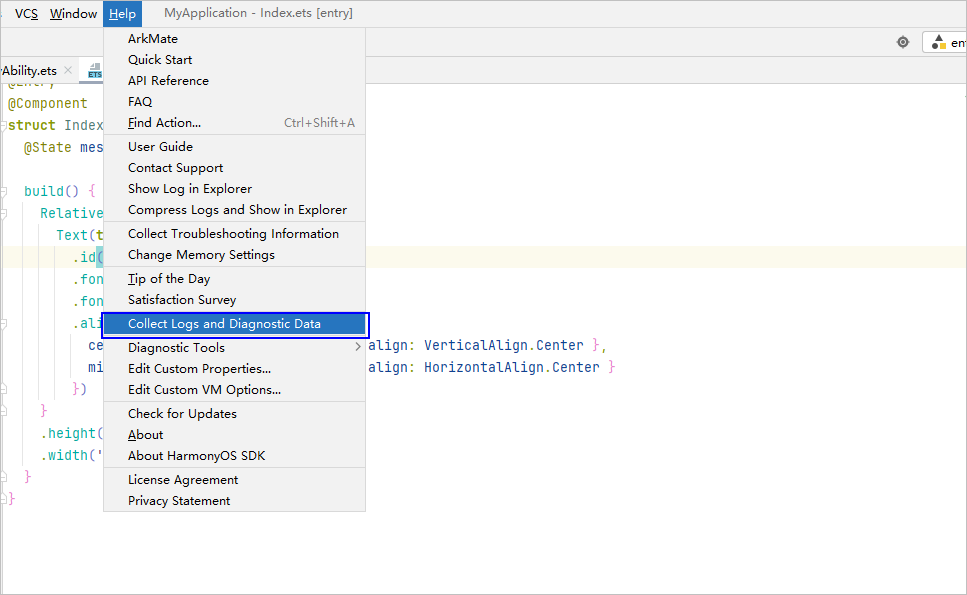Click the ETS file icon on the tab
The width and height of the screenshot is (967, 595).
(95, 71)
